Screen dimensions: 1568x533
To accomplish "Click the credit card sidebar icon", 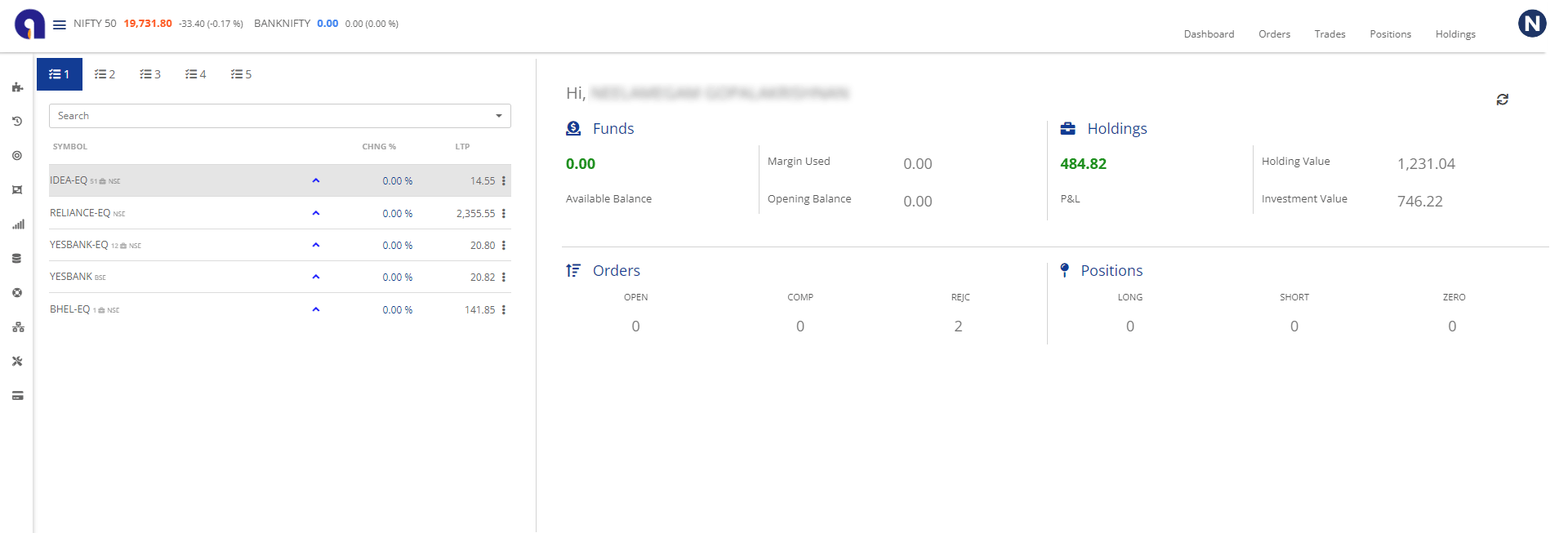I will (17, 396).
